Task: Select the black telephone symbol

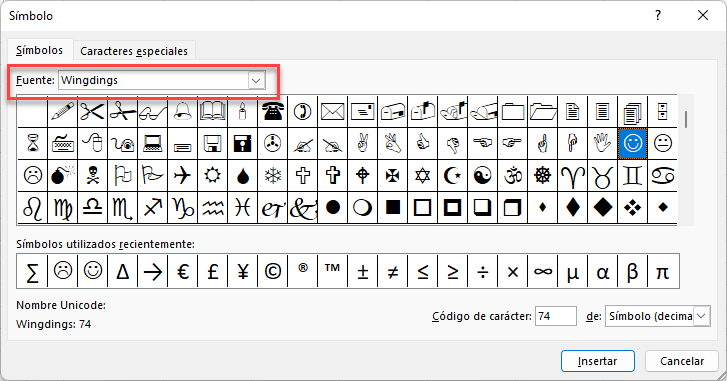Action: point(273,112)
